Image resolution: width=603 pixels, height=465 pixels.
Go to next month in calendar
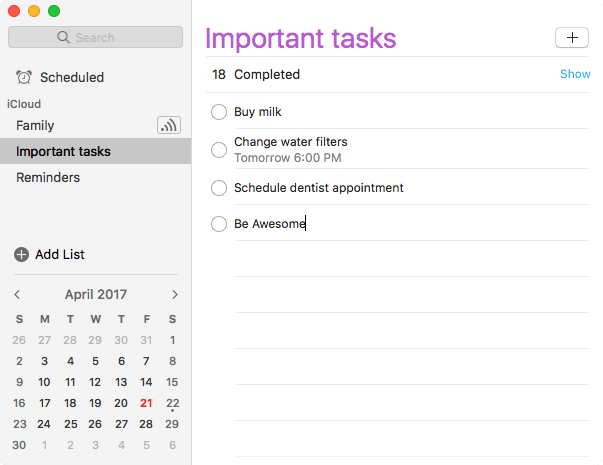click(x=175, y=294)
